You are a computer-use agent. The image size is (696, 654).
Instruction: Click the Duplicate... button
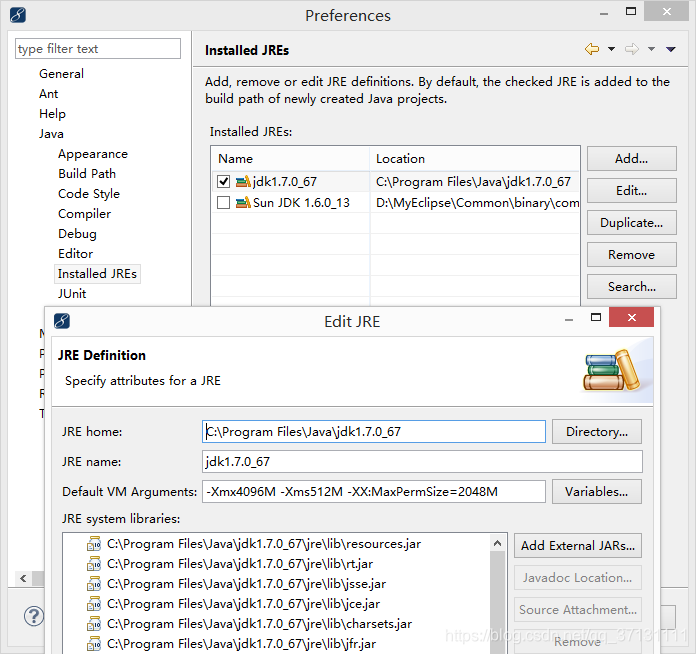tap(632, 222)
